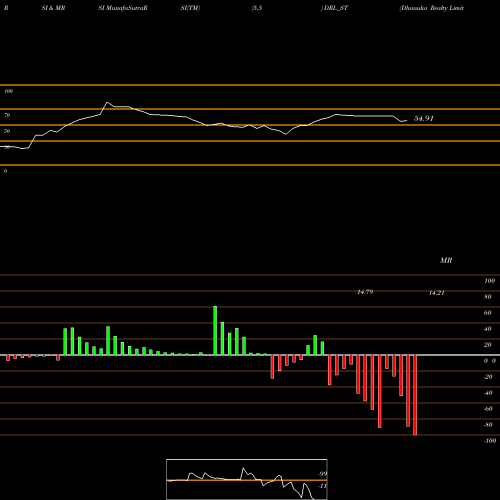Click the last red histogram bar reaching -100

415,395
